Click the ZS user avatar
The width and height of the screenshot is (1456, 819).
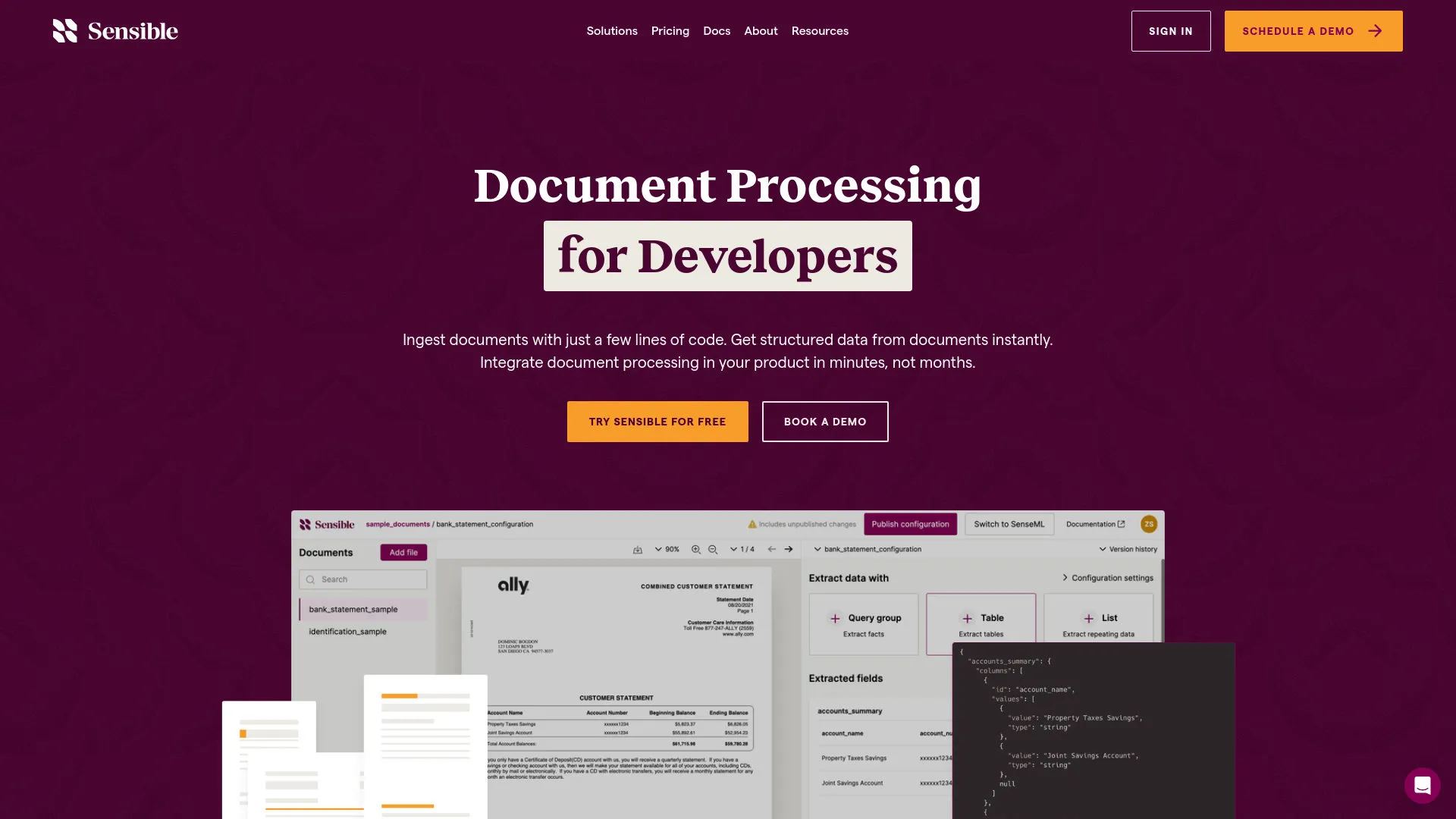click(x=1148, y=524)
